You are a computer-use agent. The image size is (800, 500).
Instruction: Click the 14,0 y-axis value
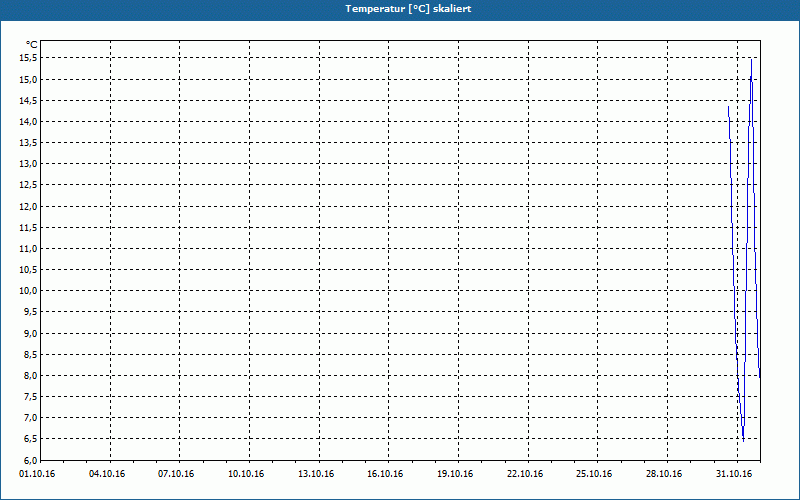coord(29,121)
